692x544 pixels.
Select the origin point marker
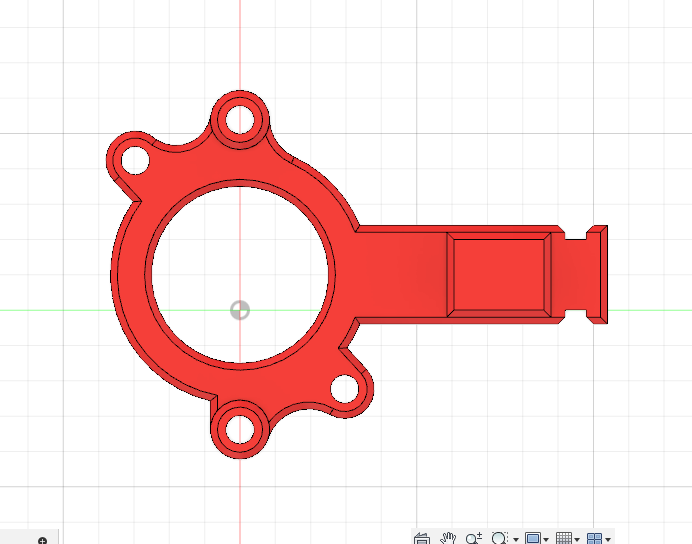click(240, 310)
